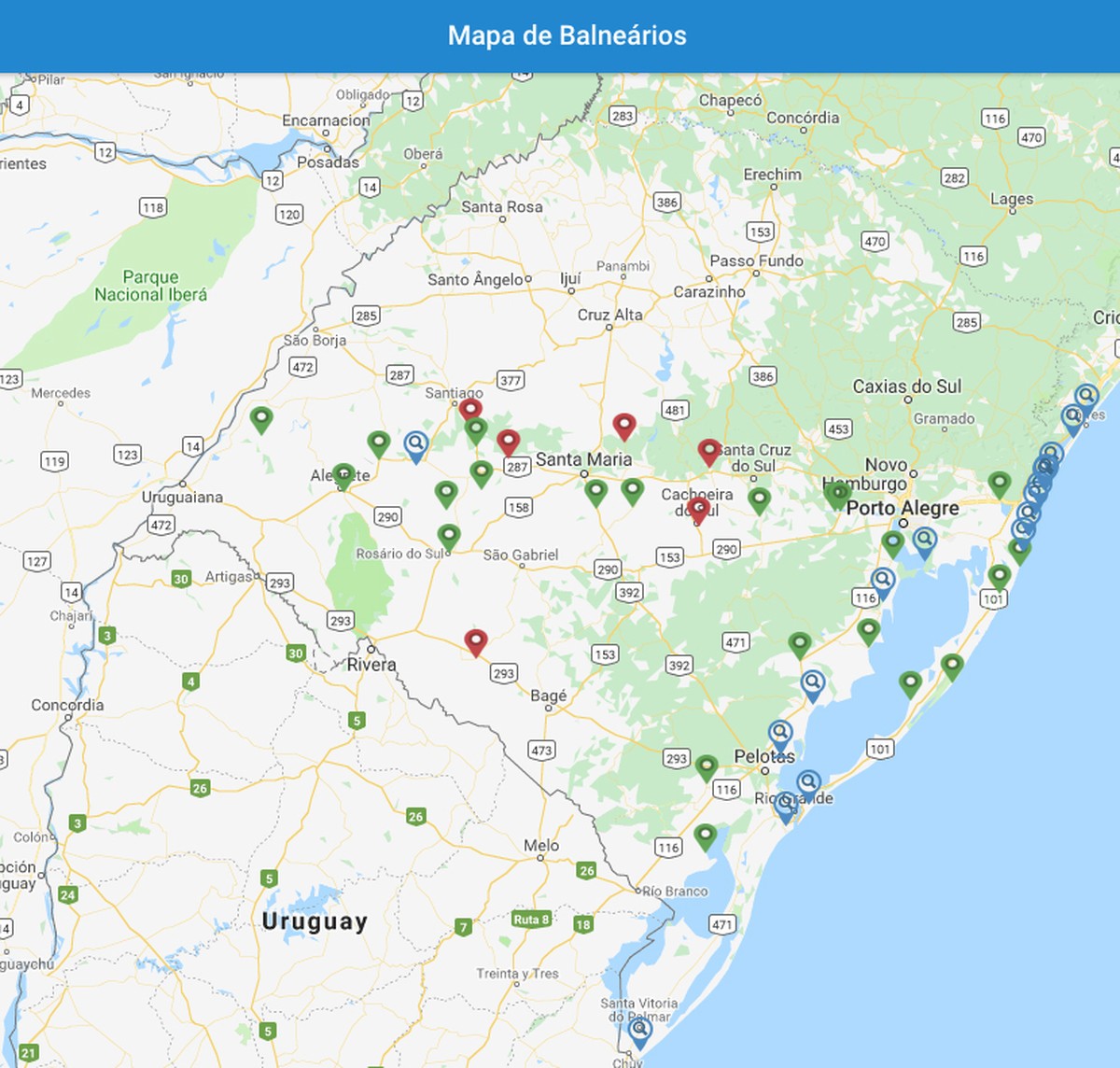The height and width of the screenshot is (1068, 1120).
Task: Select the green marker on Novo Hamburgo
Action: [x=837, y=492]
